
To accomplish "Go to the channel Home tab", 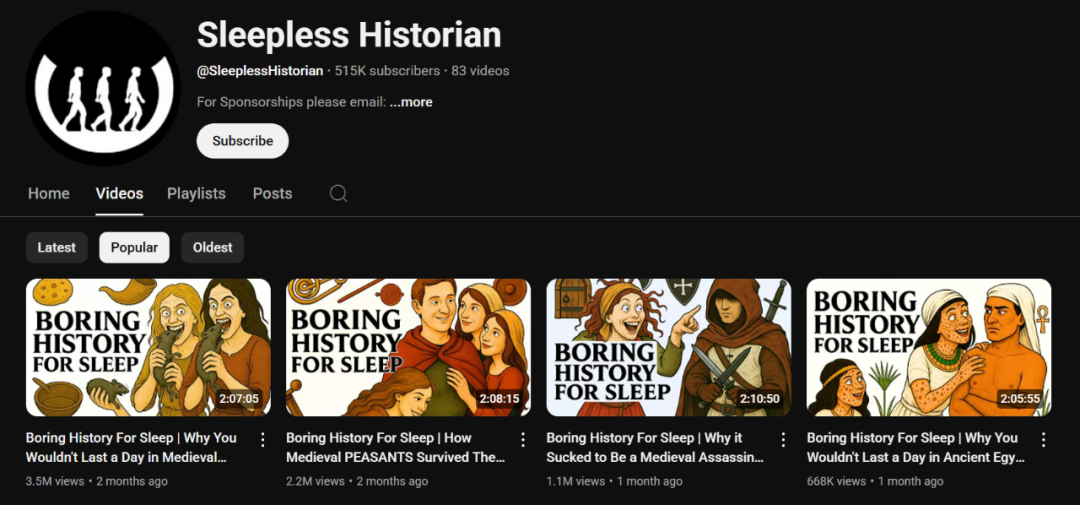I will pos(49,194).
